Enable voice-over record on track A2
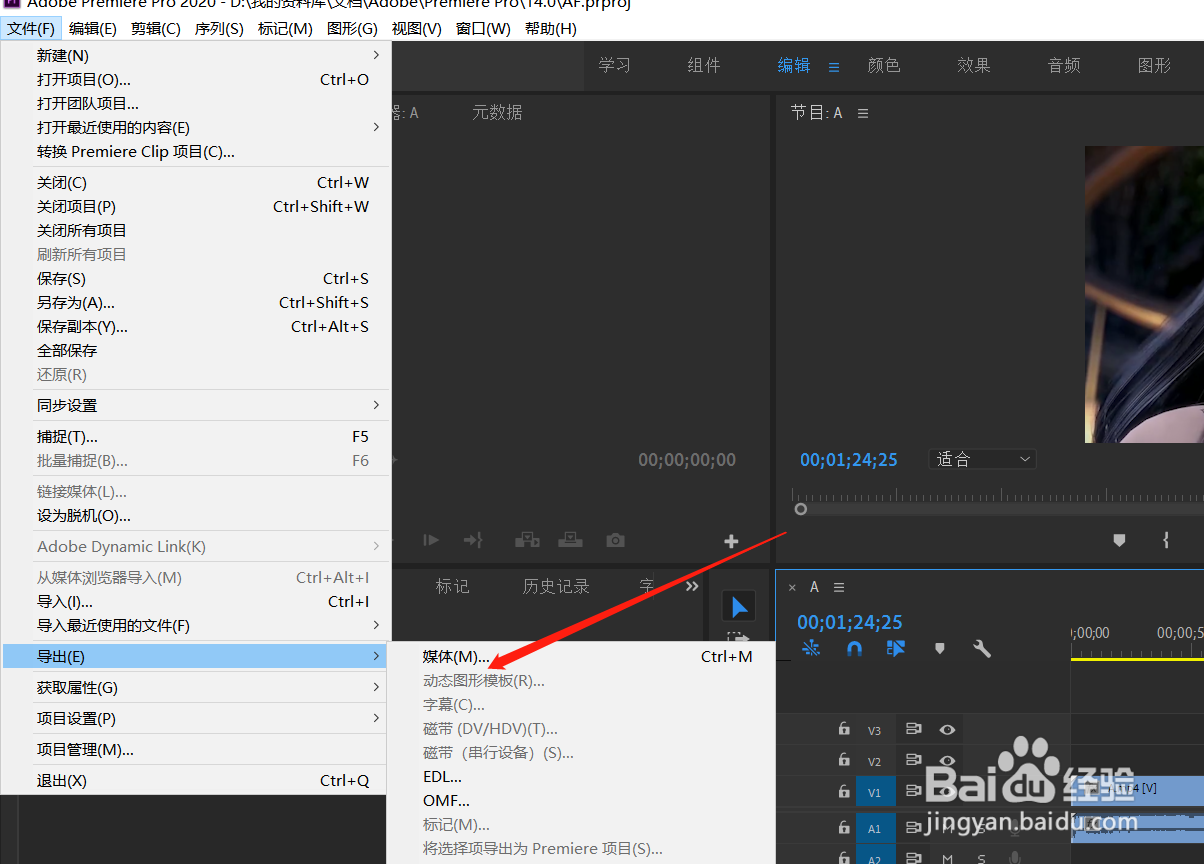Screen dimensions: 1204x864 click(1014, 858)
